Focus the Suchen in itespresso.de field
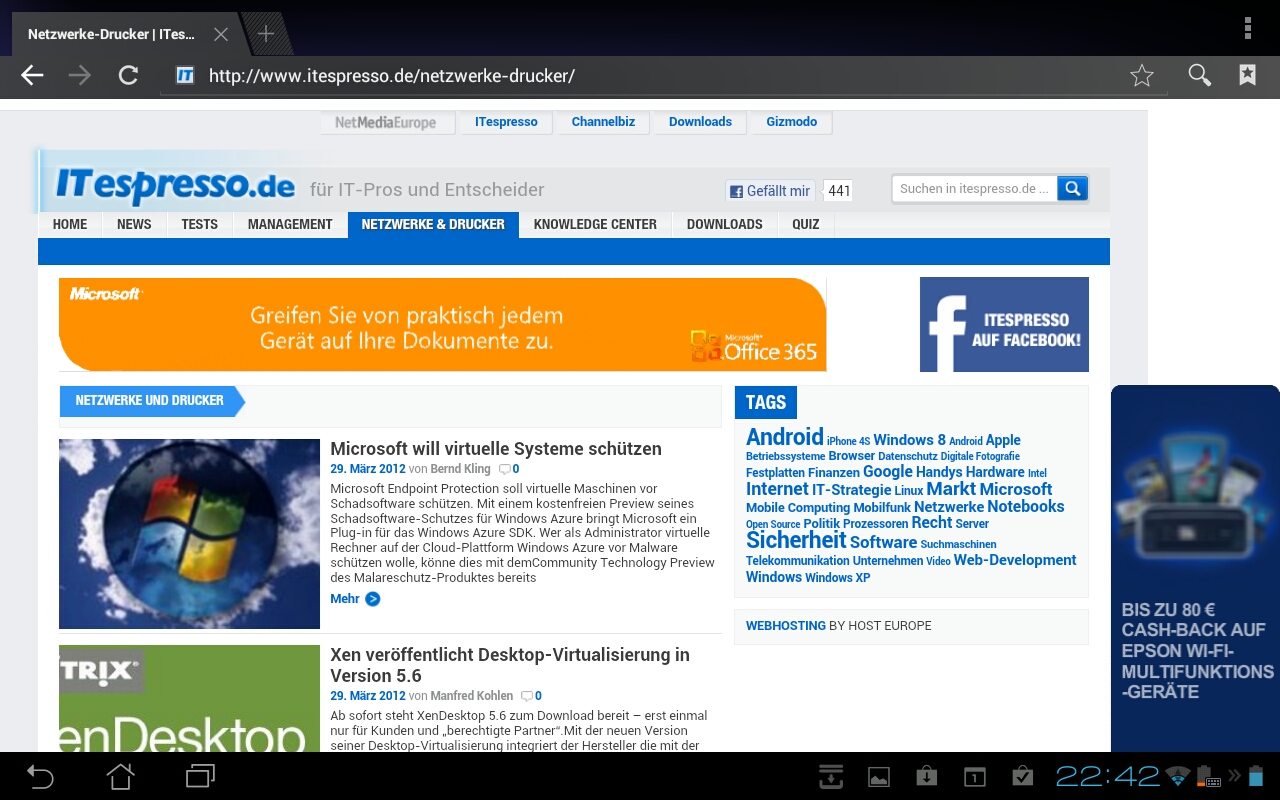The height and width of the screenshot is (800, 1280). [x=975, y=188]
